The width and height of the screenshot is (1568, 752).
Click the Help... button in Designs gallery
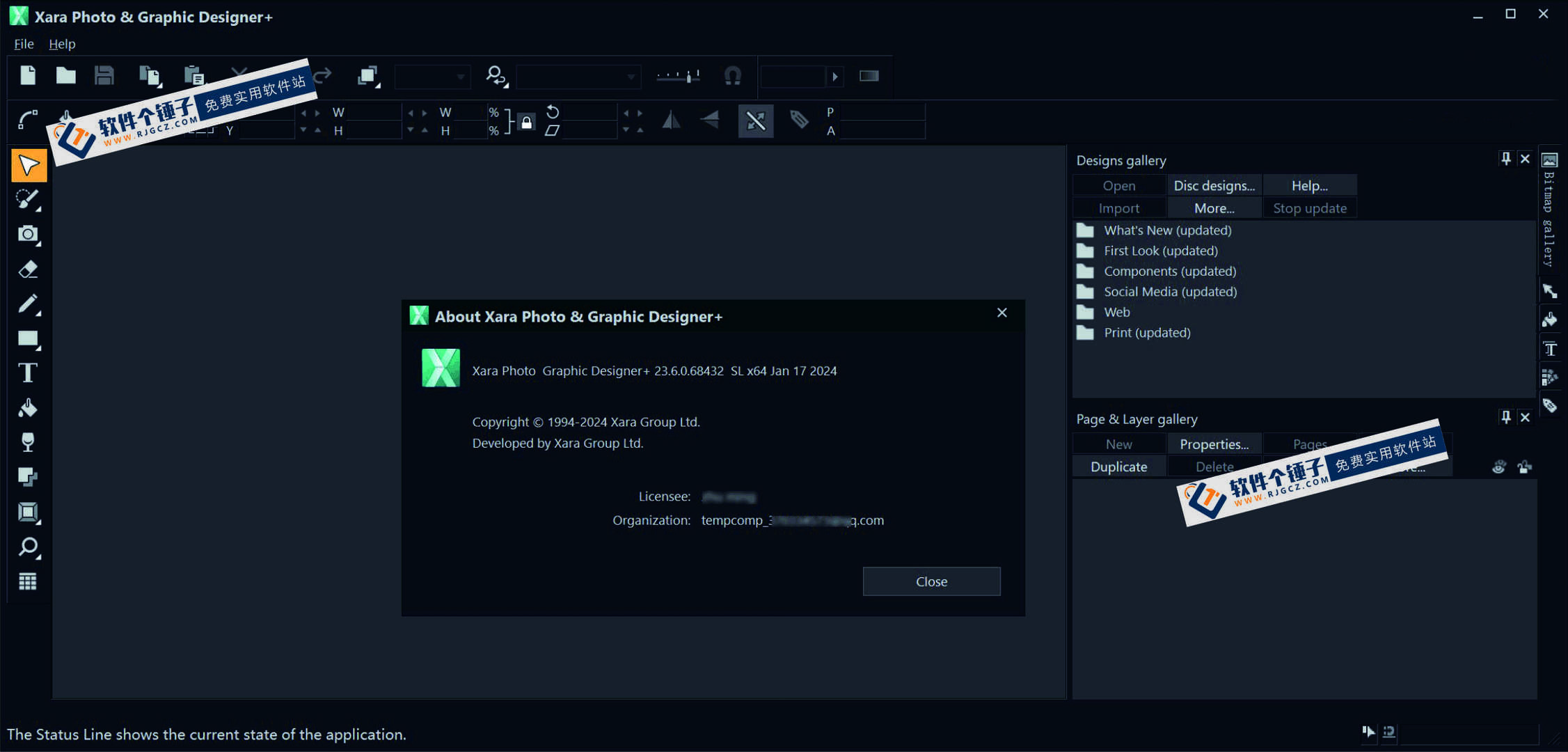[x=1310, y=186]
